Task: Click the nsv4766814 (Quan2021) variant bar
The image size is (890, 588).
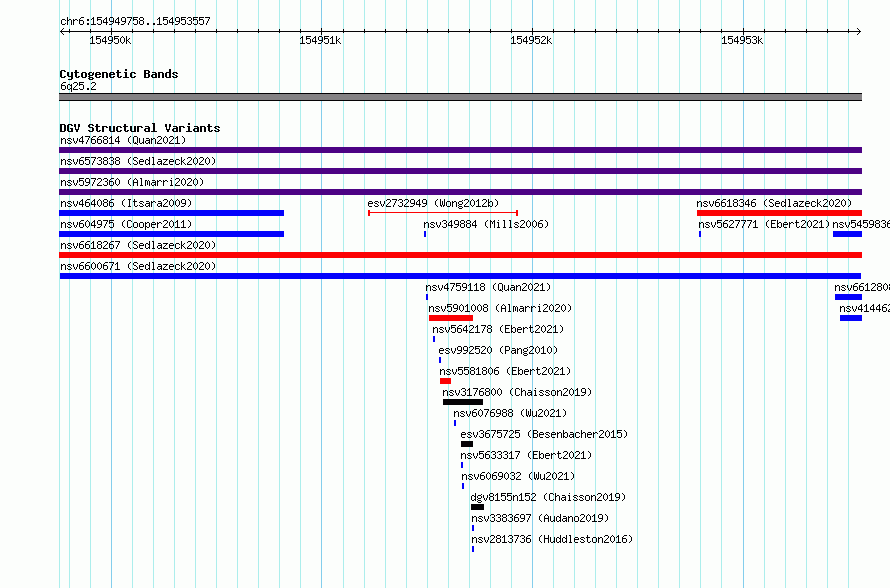Action: 460,150
